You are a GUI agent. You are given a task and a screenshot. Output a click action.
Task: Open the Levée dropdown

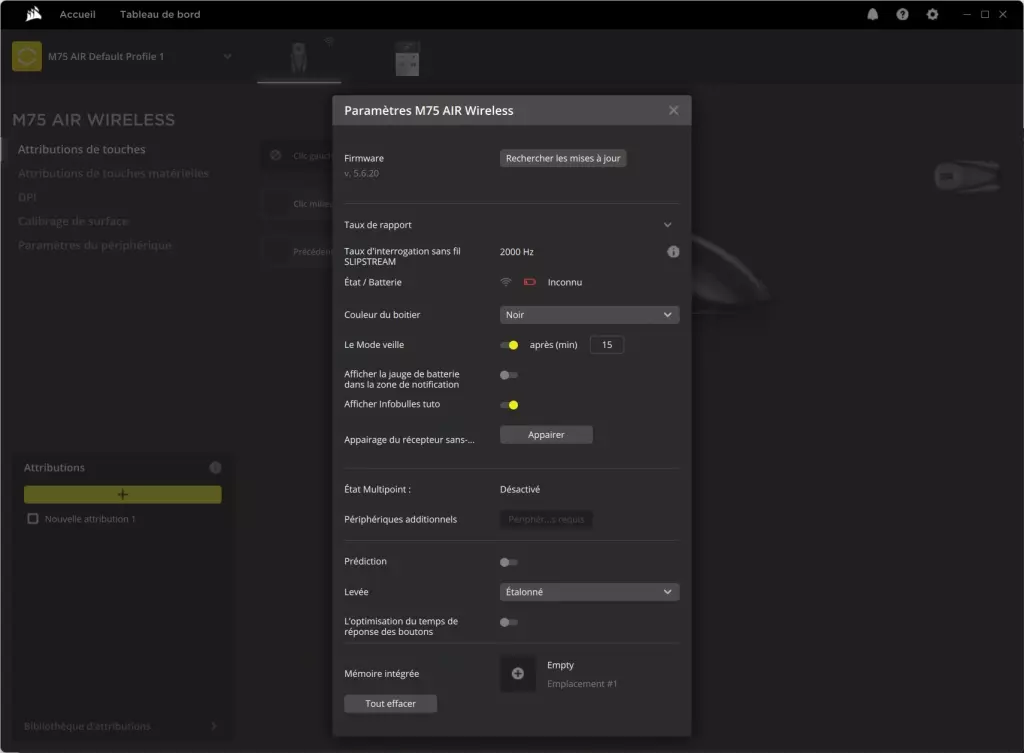coord(589,592)
